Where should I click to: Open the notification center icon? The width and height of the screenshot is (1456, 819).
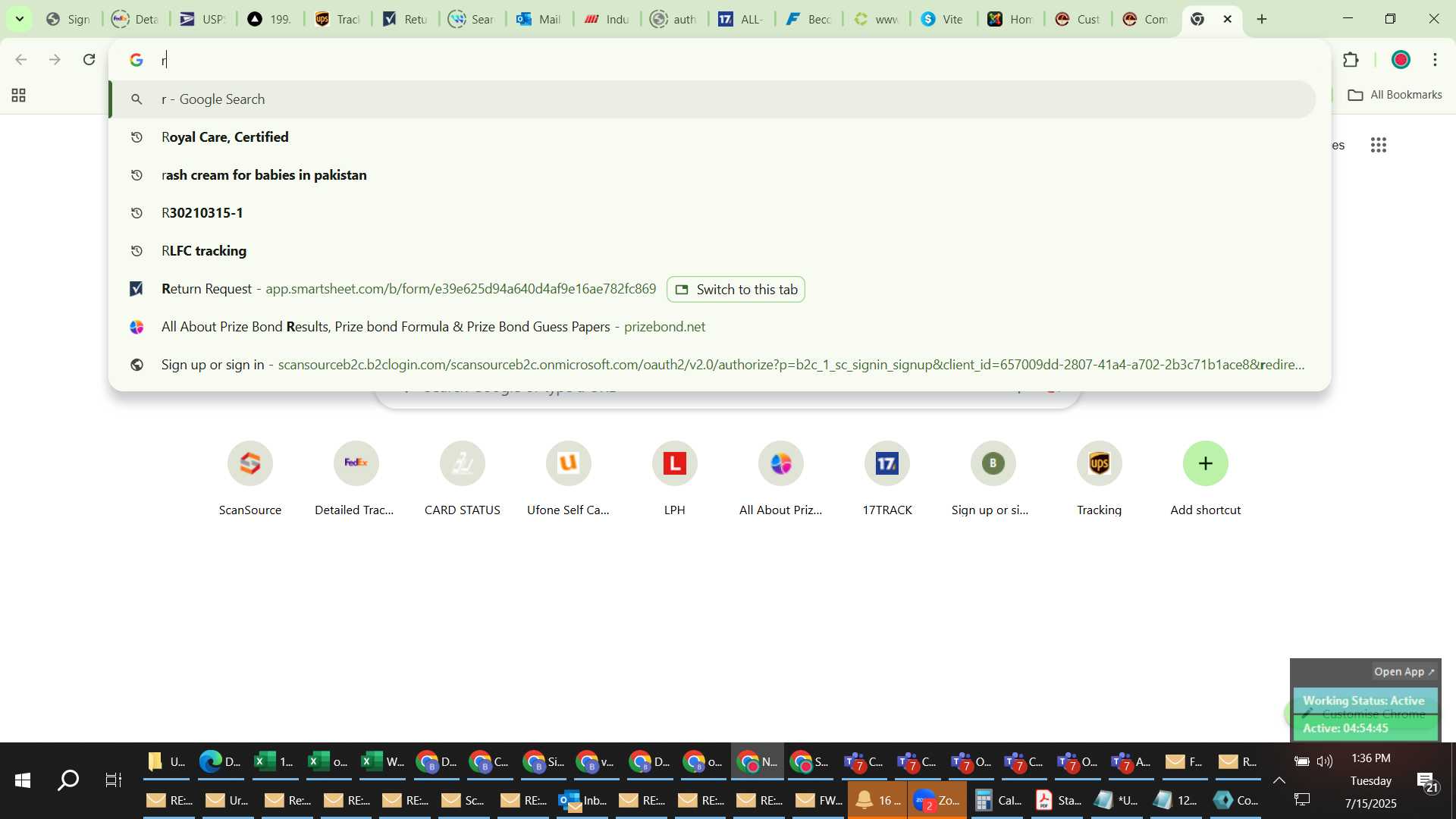(1428, 782)
